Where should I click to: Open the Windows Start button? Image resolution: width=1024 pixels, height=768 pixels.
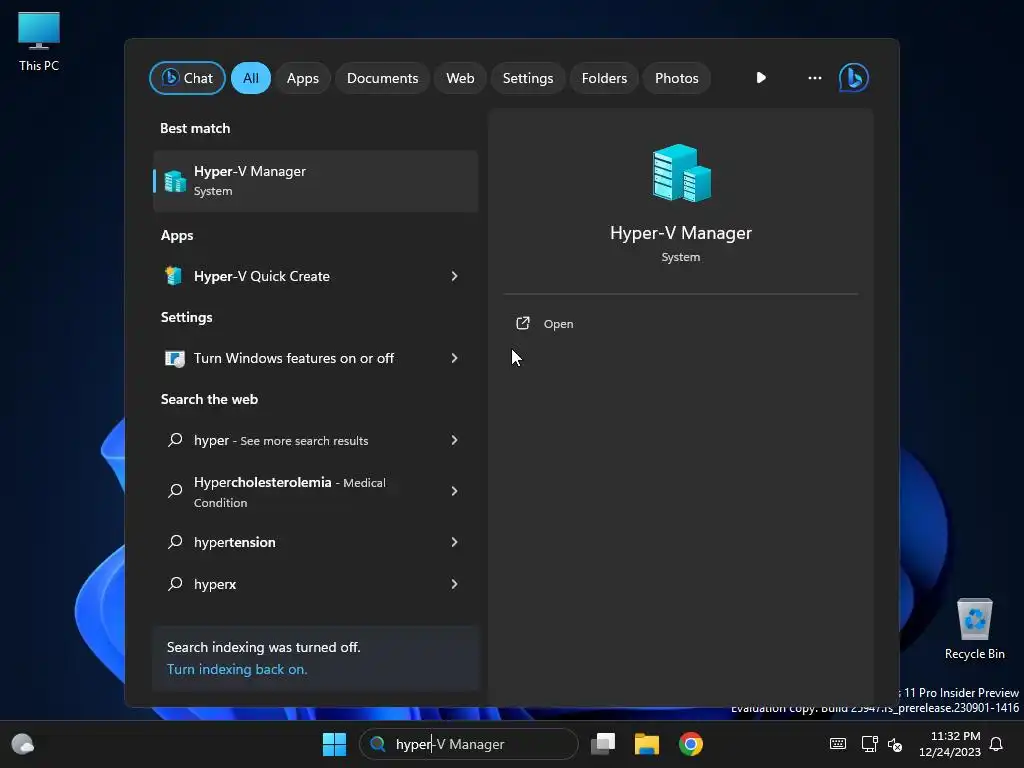pyautogui.click(x=334, y=744)
